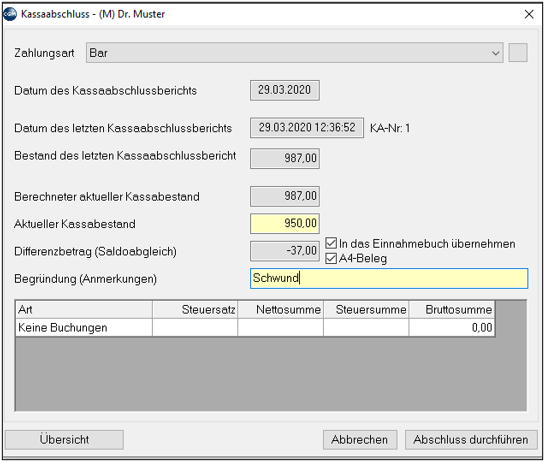Click Abschluss durchführen button

click(x=471, y=440)
